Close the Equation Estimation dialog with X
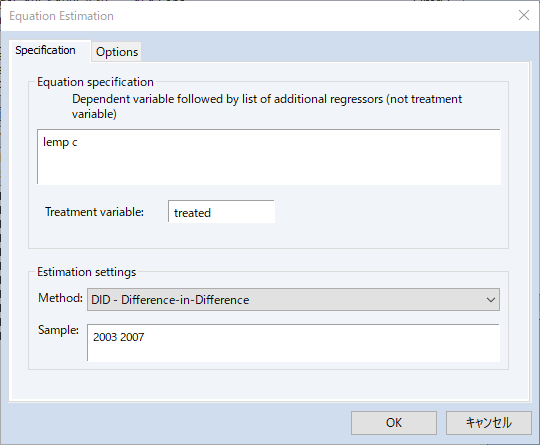 click(x=524, y=15)
